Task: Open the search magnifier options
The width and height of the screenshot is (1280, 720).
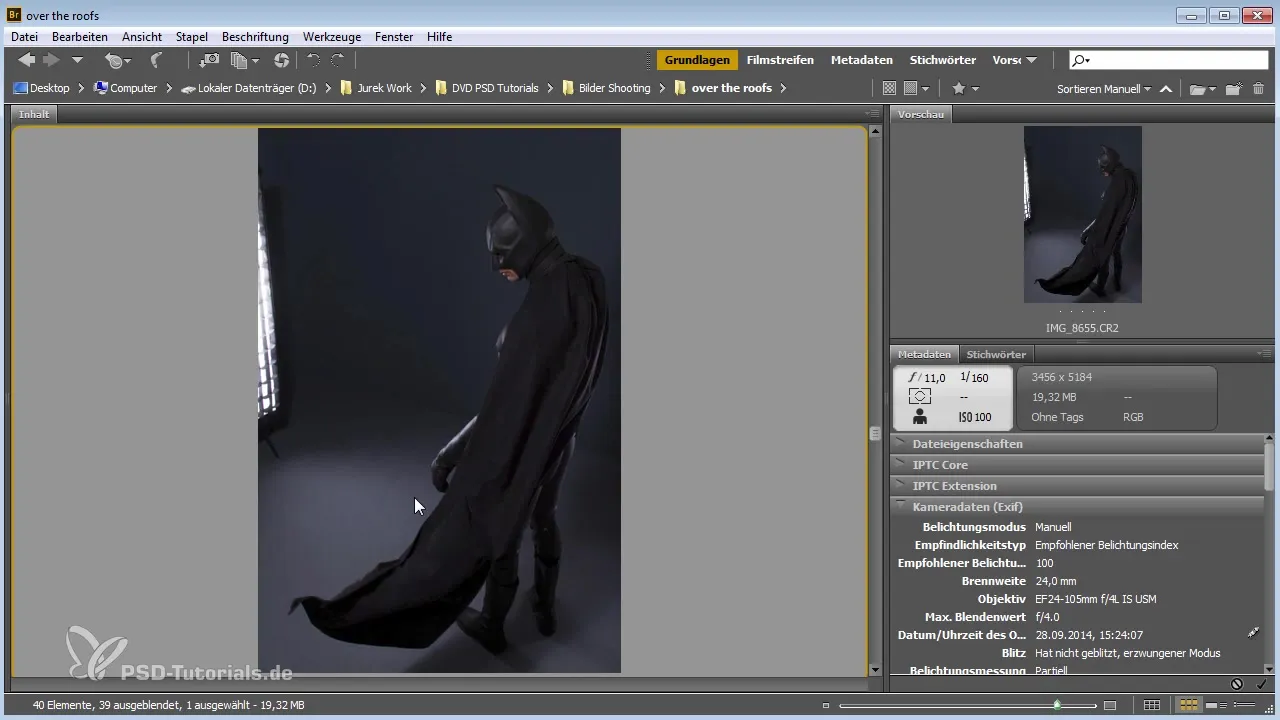Action: (x=1080, y=60)
